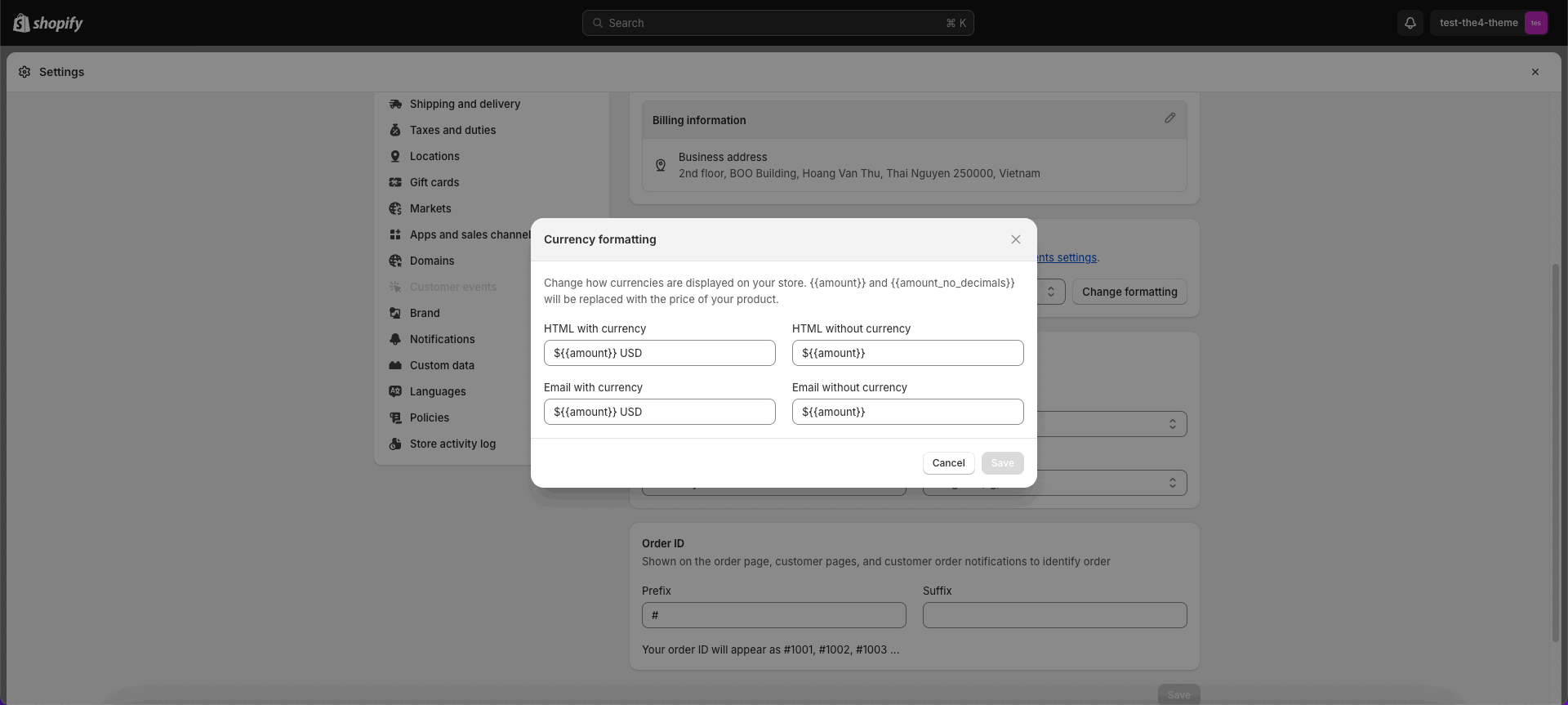Click the Markets globe icon
Image resolution: width=1568 pixels, height=705 pixels.
[x=395, y=208]
